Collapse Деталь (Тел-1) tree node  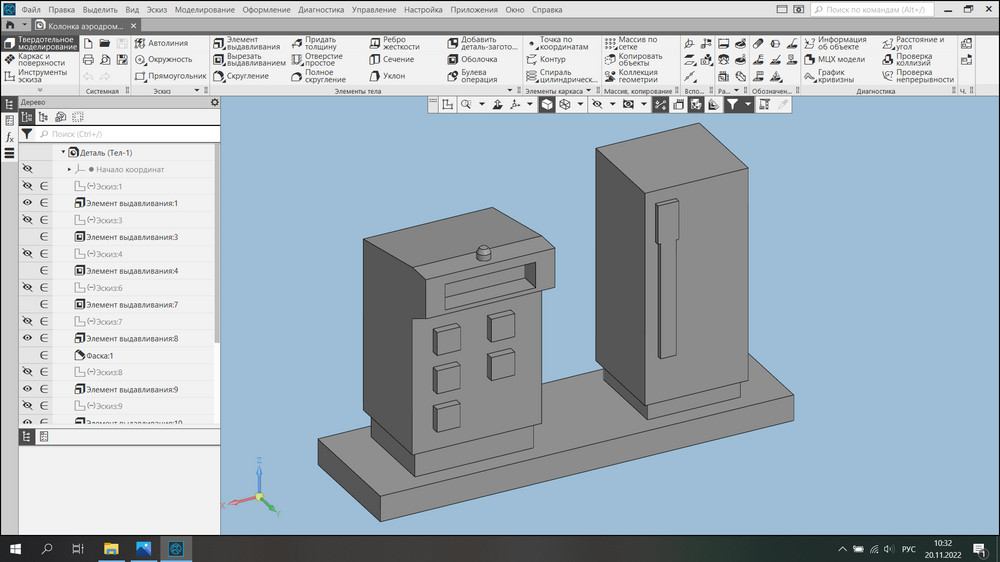pos(63,152)
